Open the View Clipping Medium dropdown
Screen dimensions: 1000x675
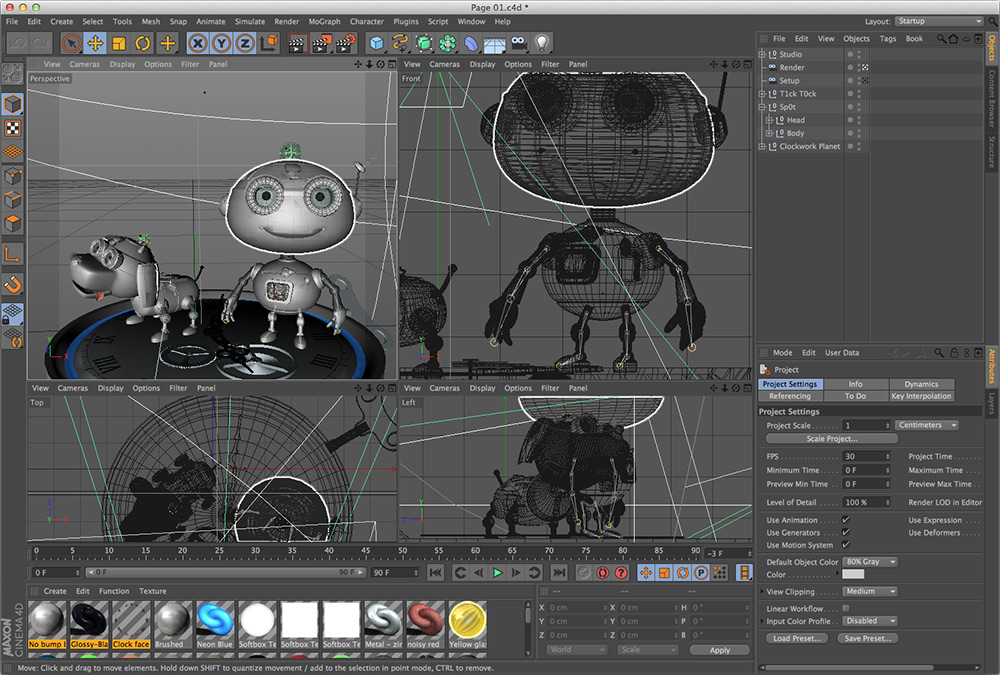tap(870, 591)
